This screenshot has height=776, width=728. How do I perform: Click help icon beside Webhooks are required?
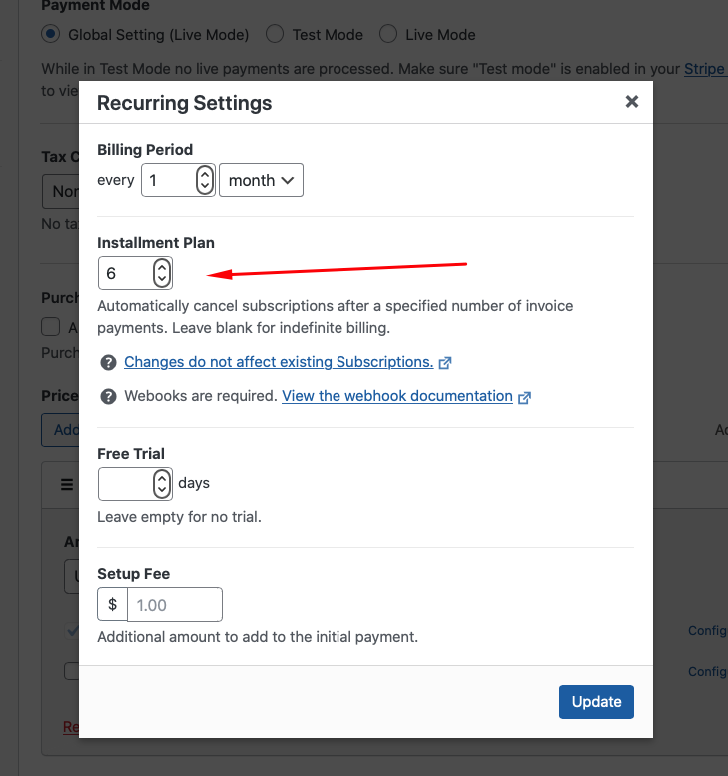(x=108, y=396)
